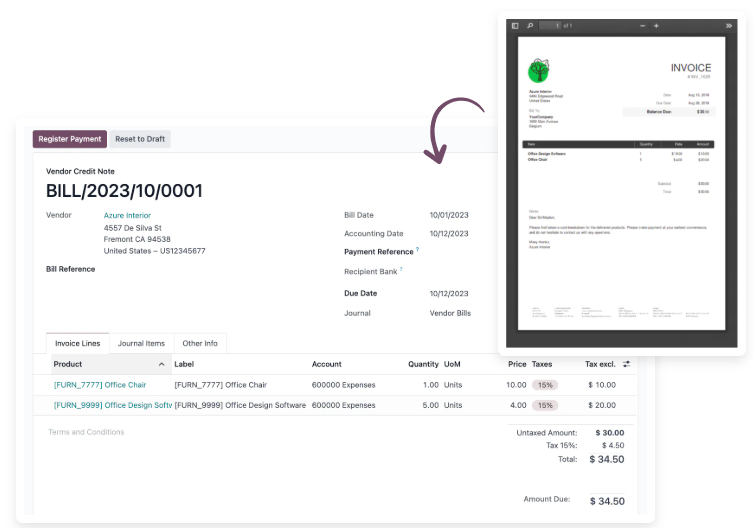The width and height of the screenshot is (754, 528).
Task: Switch to the Journal Items tab
Action: [x=141, y=343]
